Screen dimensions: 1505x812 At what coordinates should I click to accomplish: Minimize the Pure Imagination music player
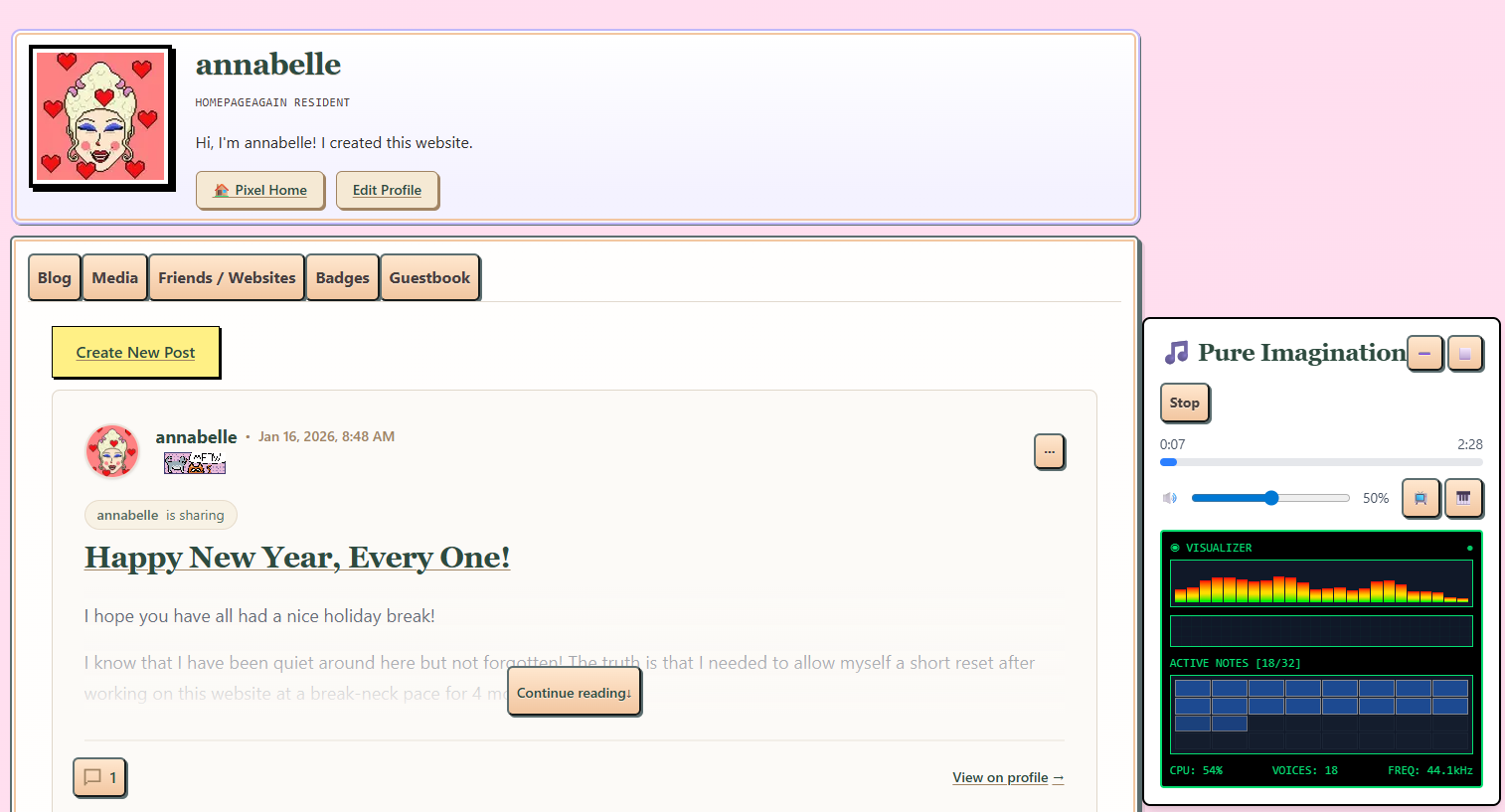(x=1423, y=353)
